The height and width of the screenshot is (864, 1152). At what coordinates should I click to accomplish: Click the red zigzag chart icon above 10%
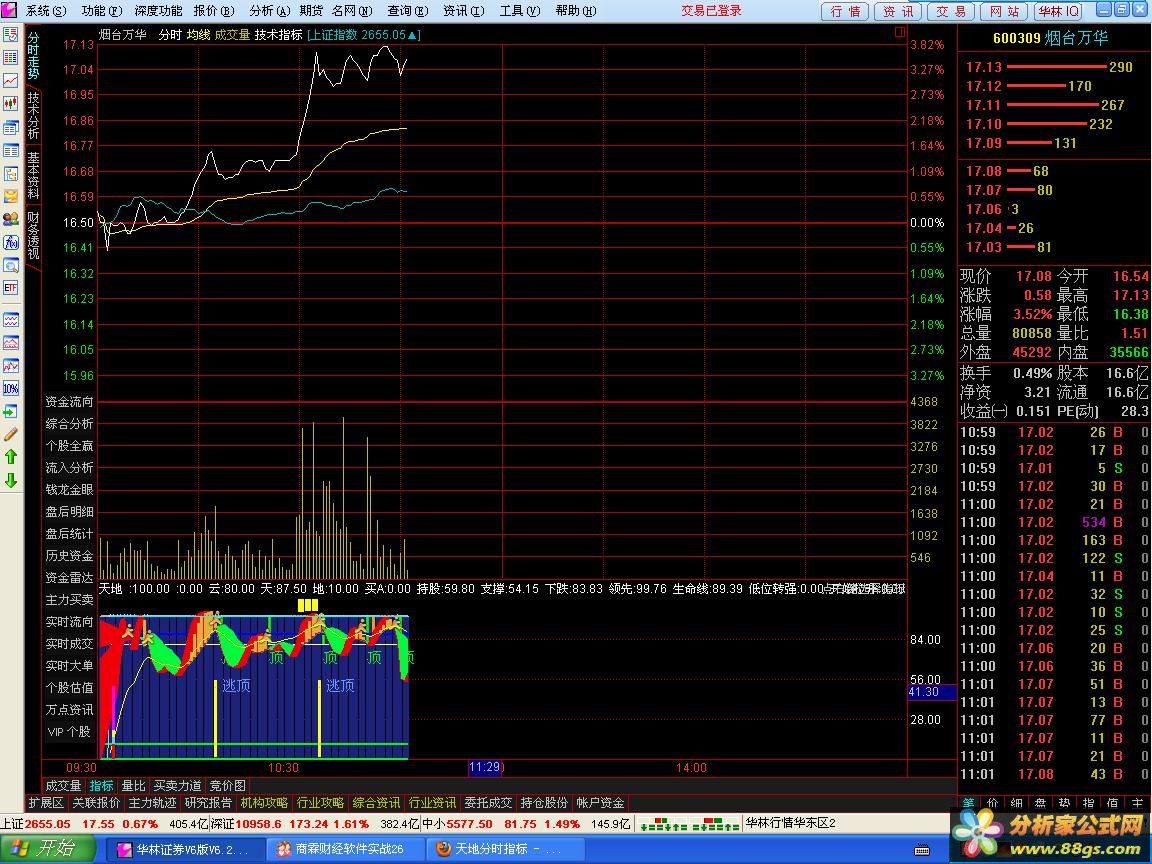tap(10, 366)
